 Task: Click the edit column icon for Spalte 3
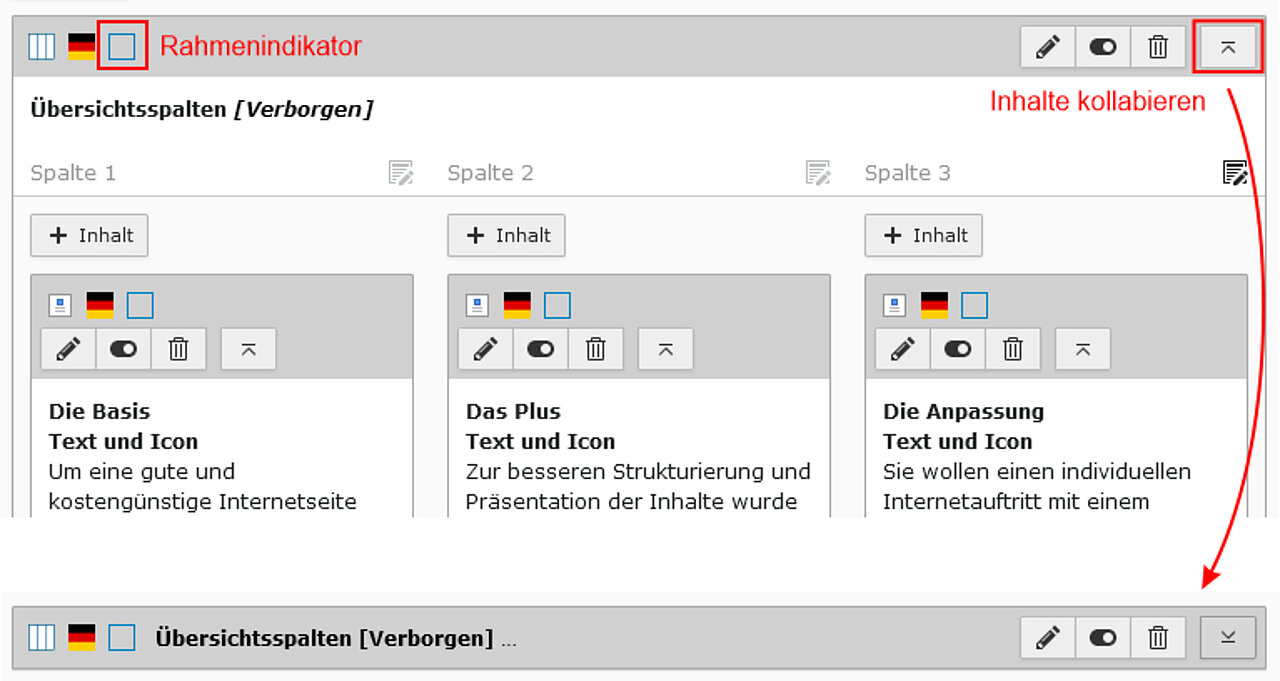tap(1235, 173)
